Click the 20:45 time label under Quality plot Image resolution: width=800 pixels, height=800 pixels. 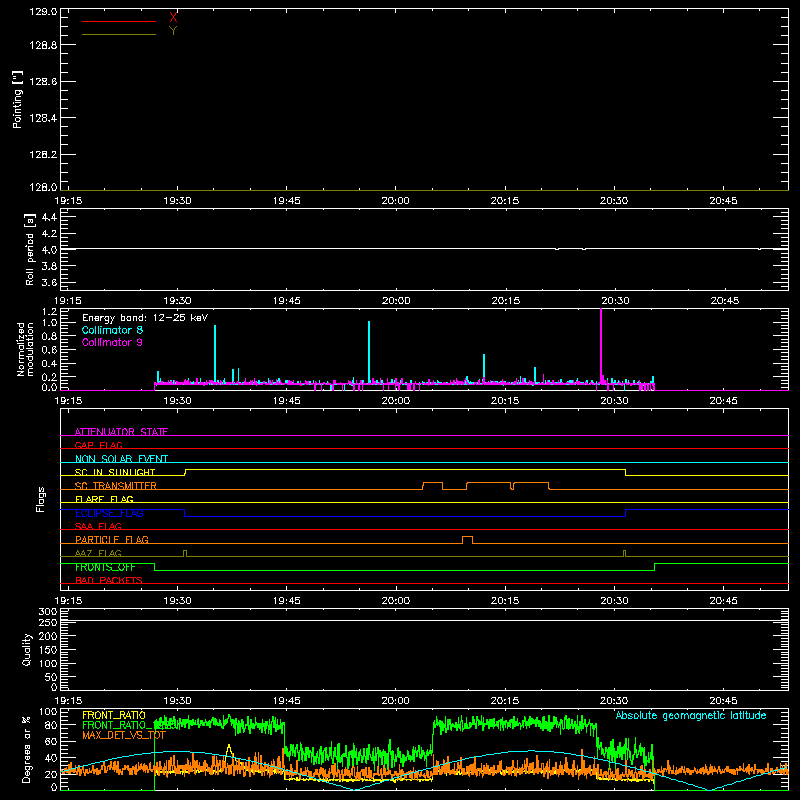(723, 701)
